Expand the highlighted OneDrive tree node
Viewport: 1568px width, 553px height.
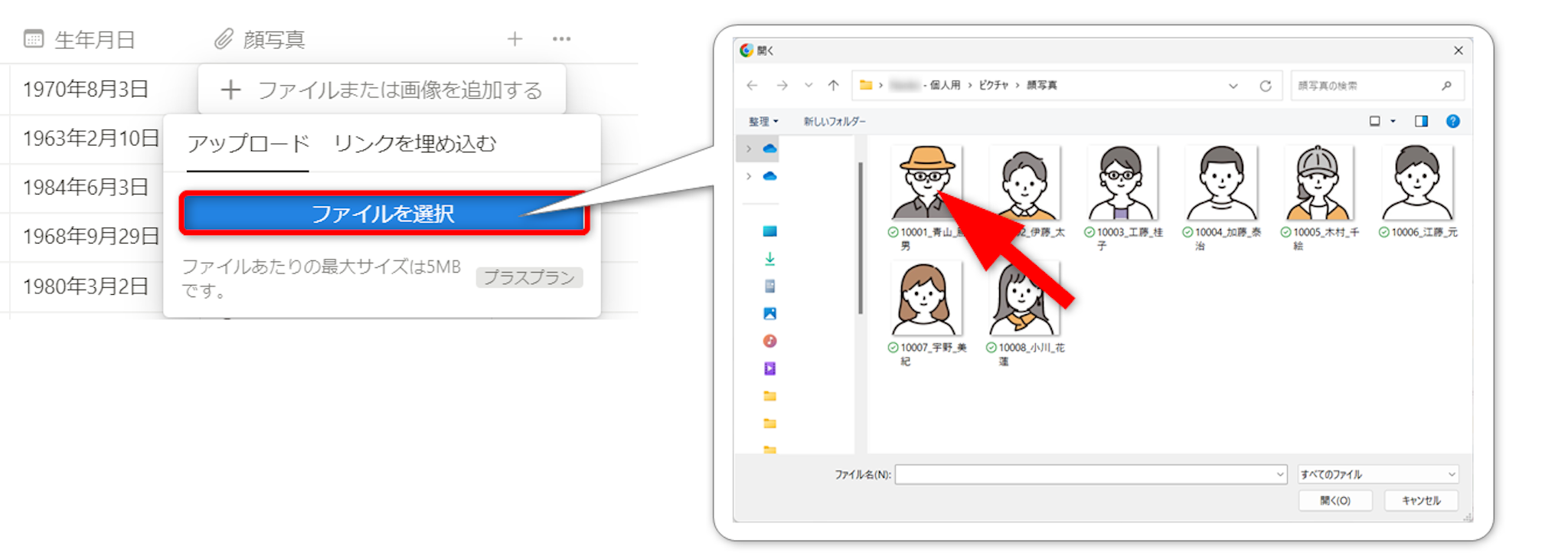749,149
